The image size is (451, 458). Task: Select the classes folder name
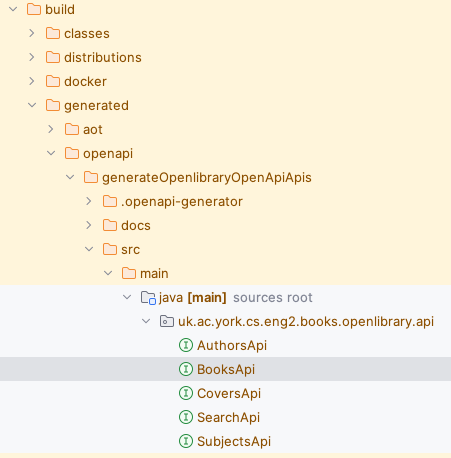[87, 33]
